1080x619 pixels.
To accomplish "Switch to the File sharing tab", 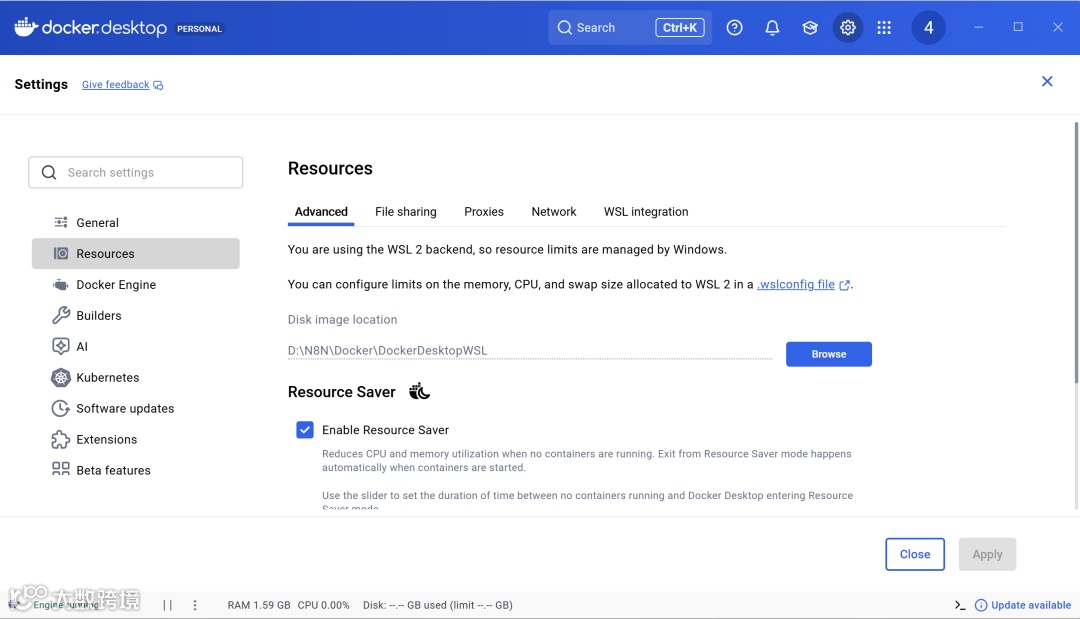I will point(406,211).
